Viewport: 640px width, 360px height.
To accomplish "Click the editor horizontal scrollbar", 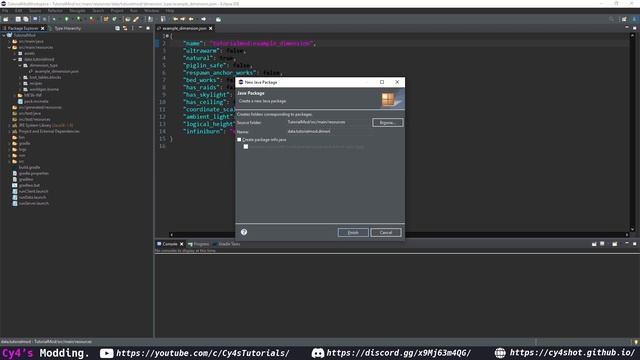I will coord(399,235).
